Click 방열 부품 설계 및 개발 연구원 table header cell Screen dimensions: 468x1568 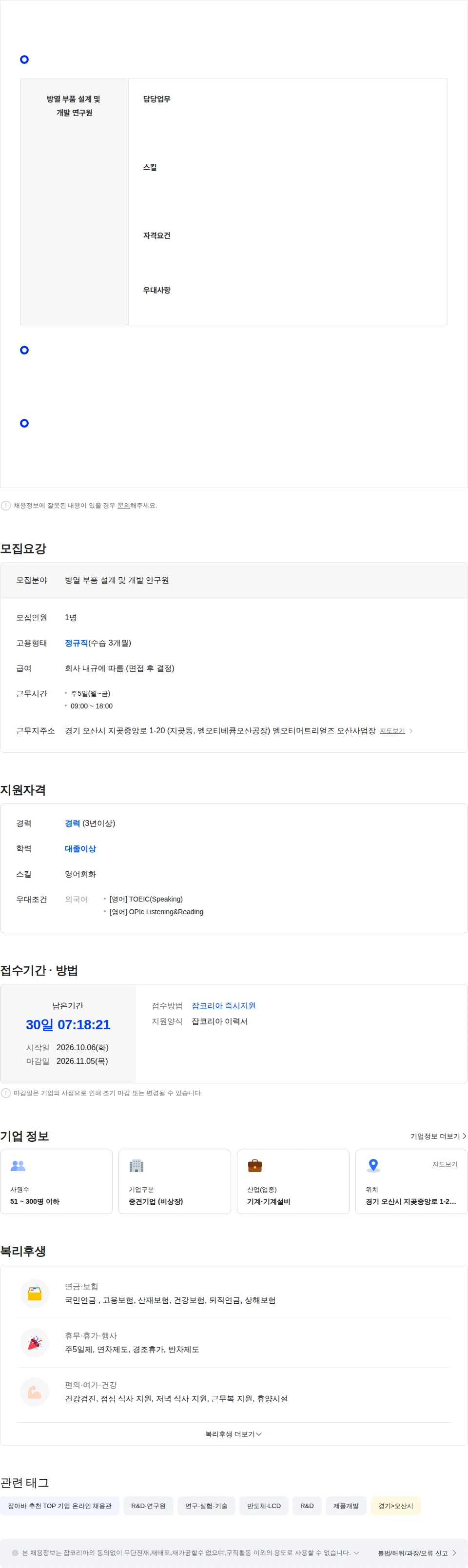(74, 201)
